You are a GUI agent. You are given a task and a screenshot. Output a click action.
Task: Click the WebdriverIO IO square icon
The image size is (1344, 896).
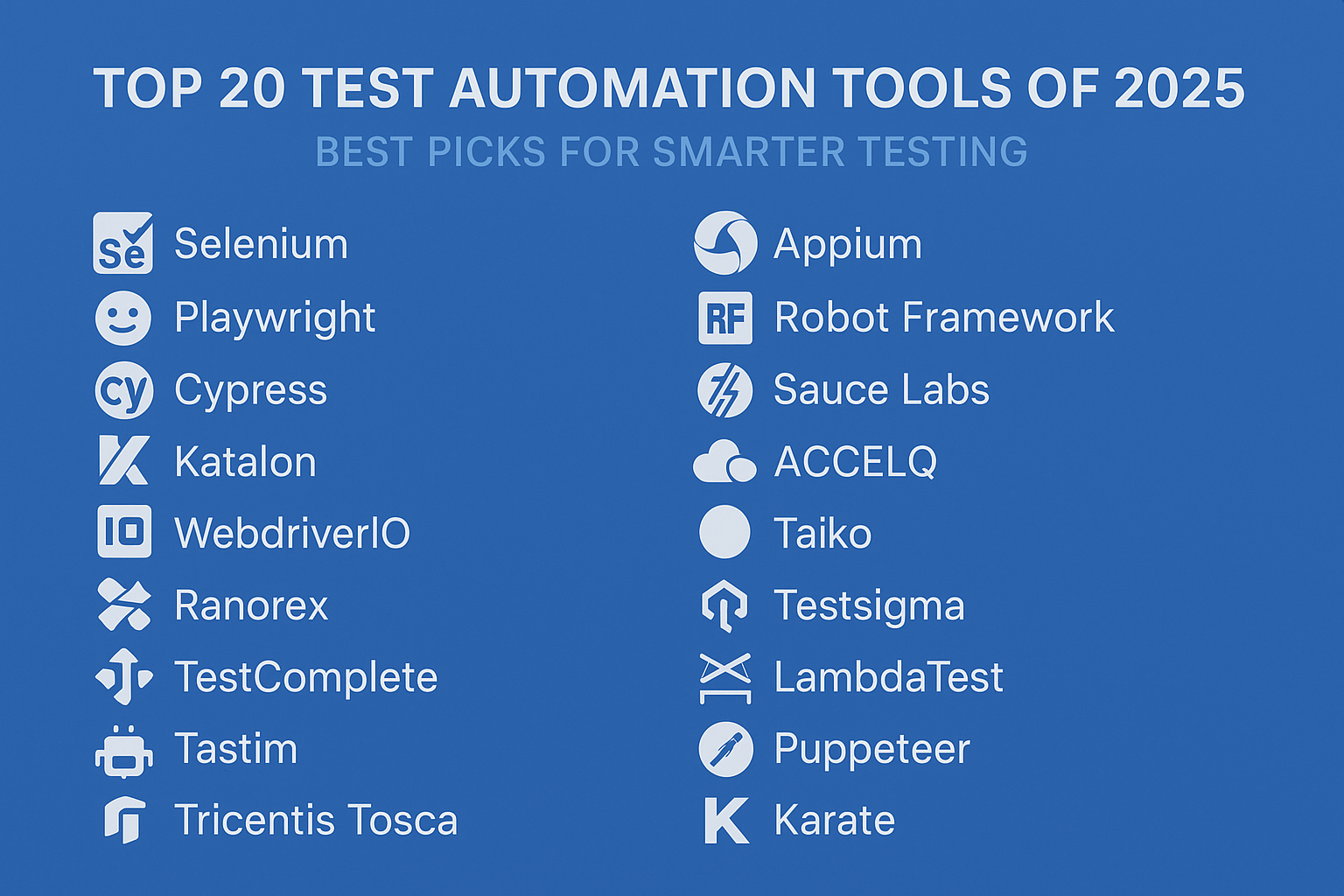124,532
